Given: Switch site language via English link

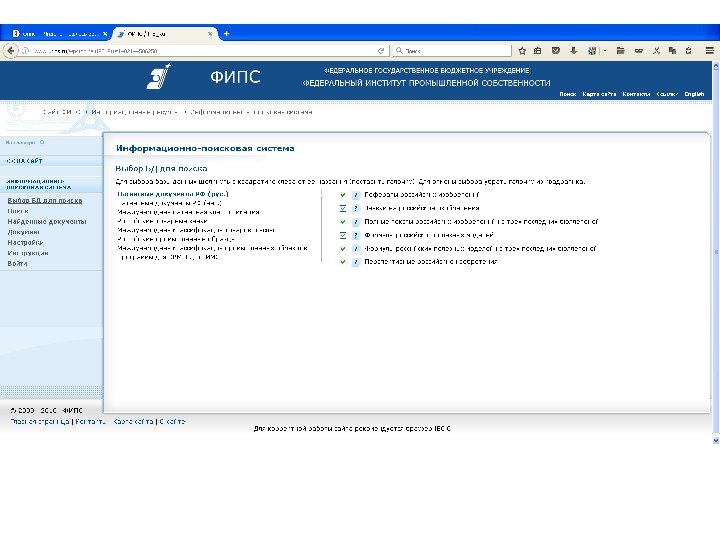Looking at the screenshot, I should (x=694, y=94).
